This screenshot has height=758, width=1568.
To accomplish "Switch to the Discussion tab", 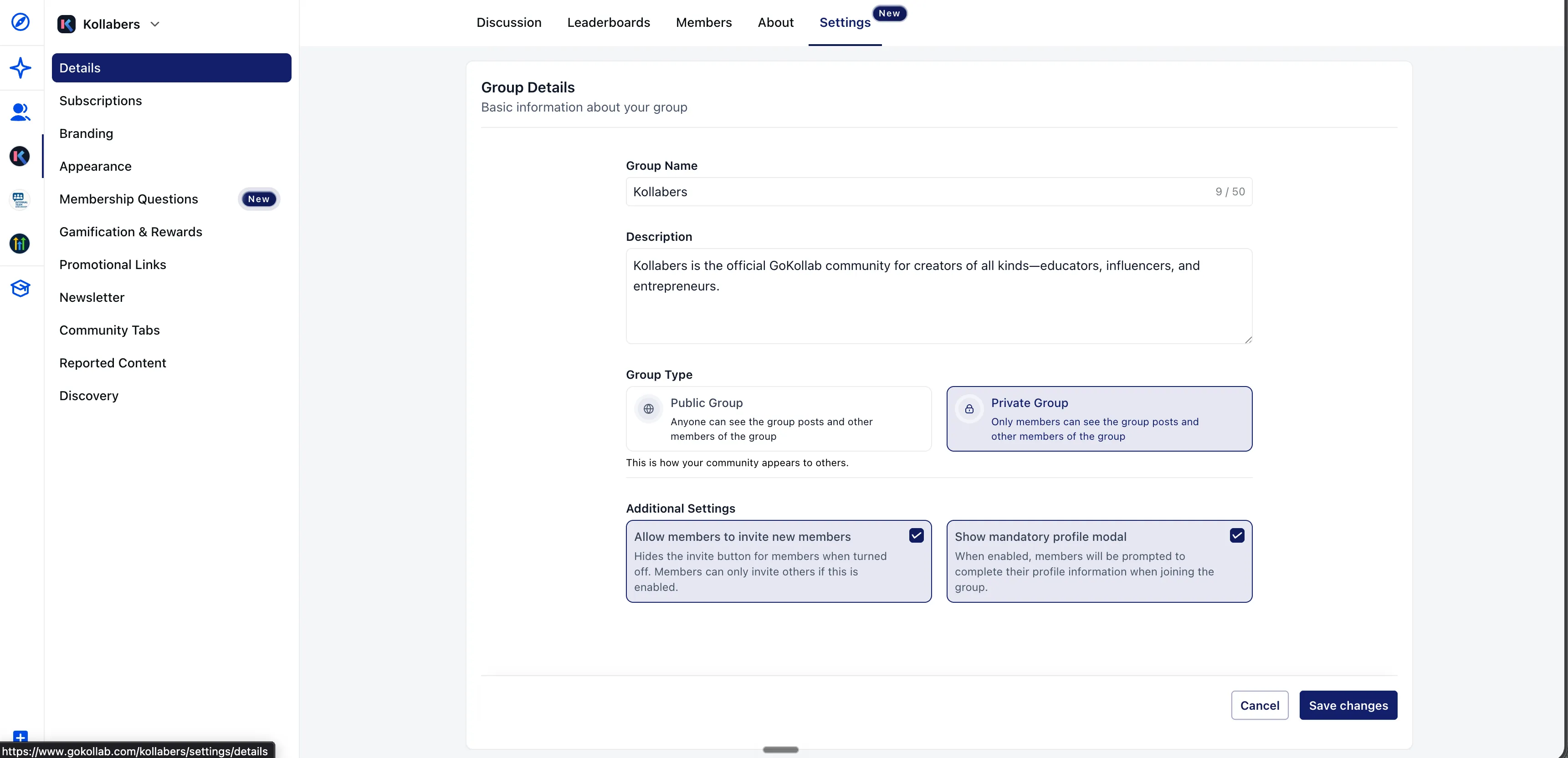I will point(509,22).
